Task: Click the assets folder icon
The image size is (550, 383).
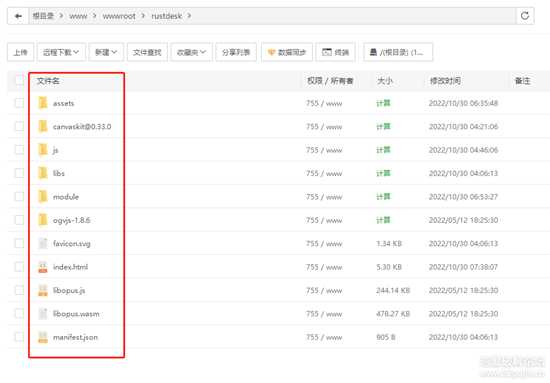Action: (x=43, y=103)
